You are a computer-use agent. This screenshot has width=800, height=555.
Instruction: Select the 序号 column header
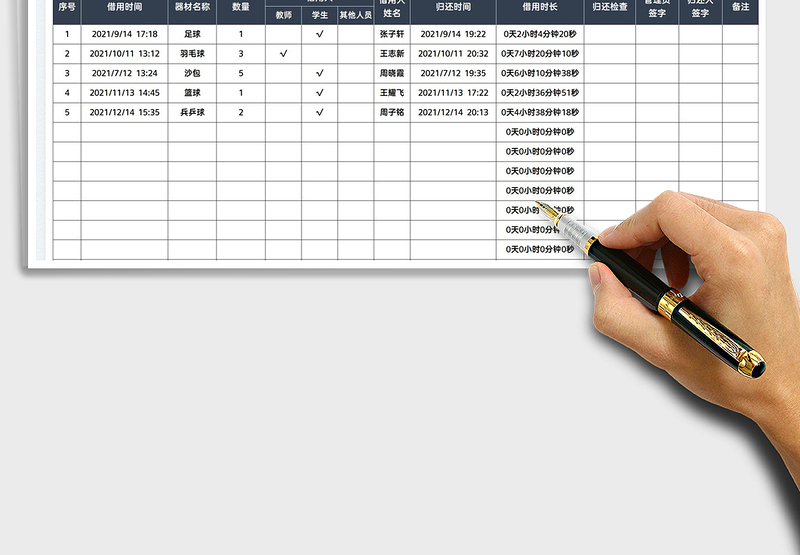(x=67, y=7)
